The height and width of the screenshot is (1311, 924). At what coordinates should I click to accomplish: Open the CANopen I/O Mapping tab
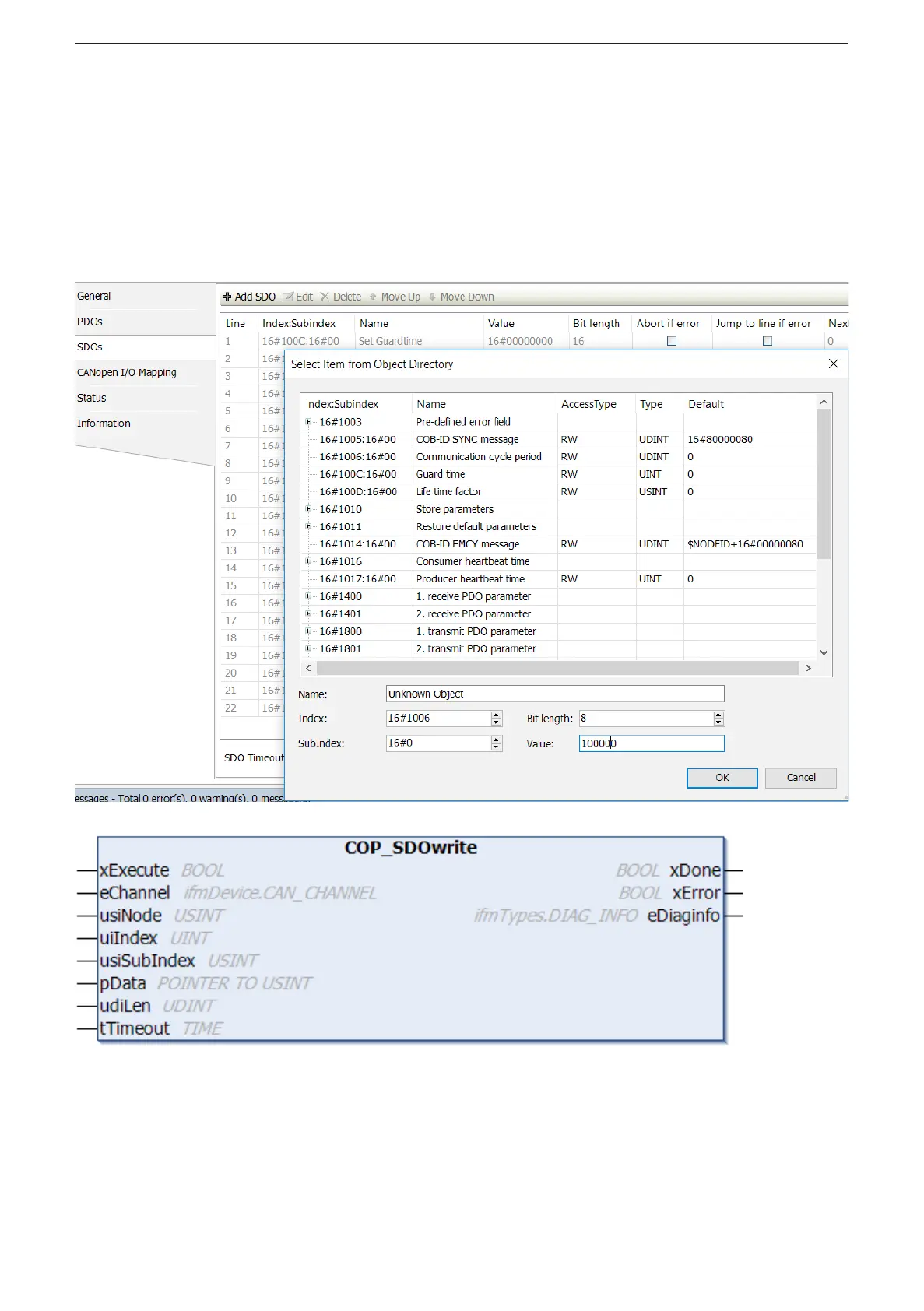coord(127,373)
